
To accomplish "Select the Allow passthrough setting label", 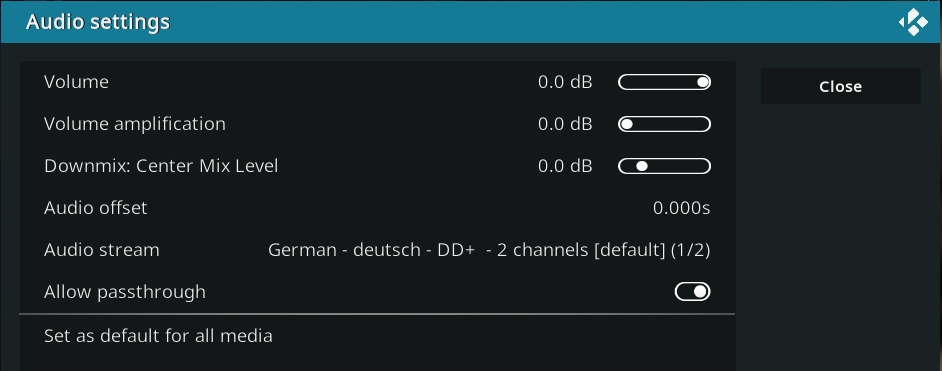I will click(x=125, y=292).
